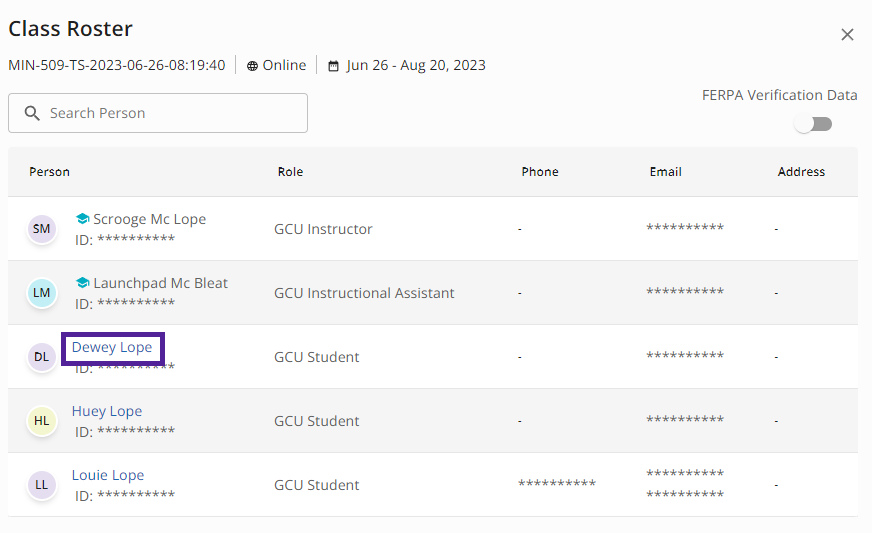The image size is (872, 533).
Task: Click Louie Lope's masked phone number
Action: 557,483
